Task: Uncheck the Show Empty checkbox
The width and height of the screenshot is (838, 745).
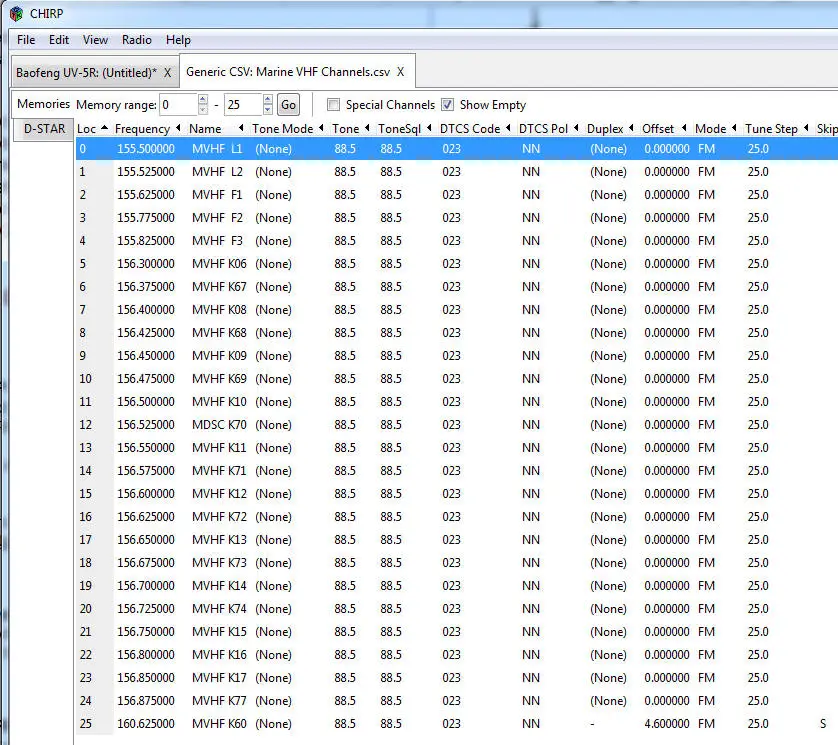Action: click(447, 105)
